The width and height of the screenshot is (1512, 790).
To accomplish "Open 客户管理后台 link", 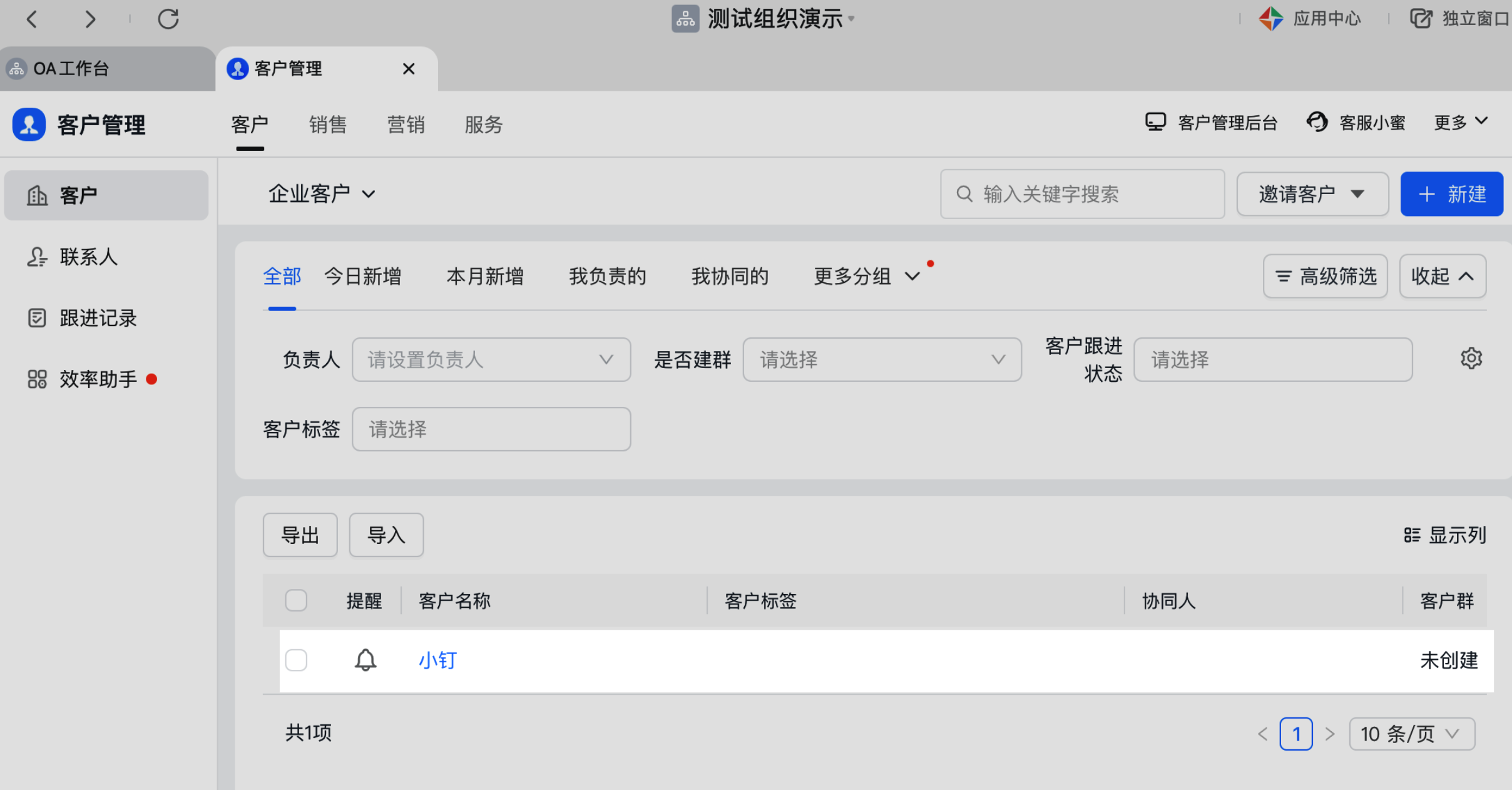I will tap(1212, 123).
